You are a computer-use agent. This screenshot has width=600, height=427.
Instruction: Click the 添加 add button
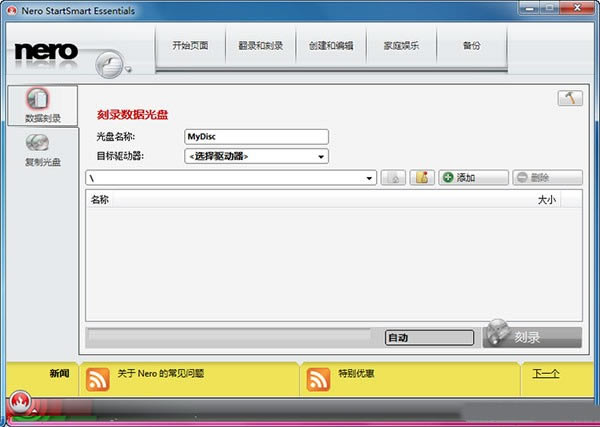(473, 178)
